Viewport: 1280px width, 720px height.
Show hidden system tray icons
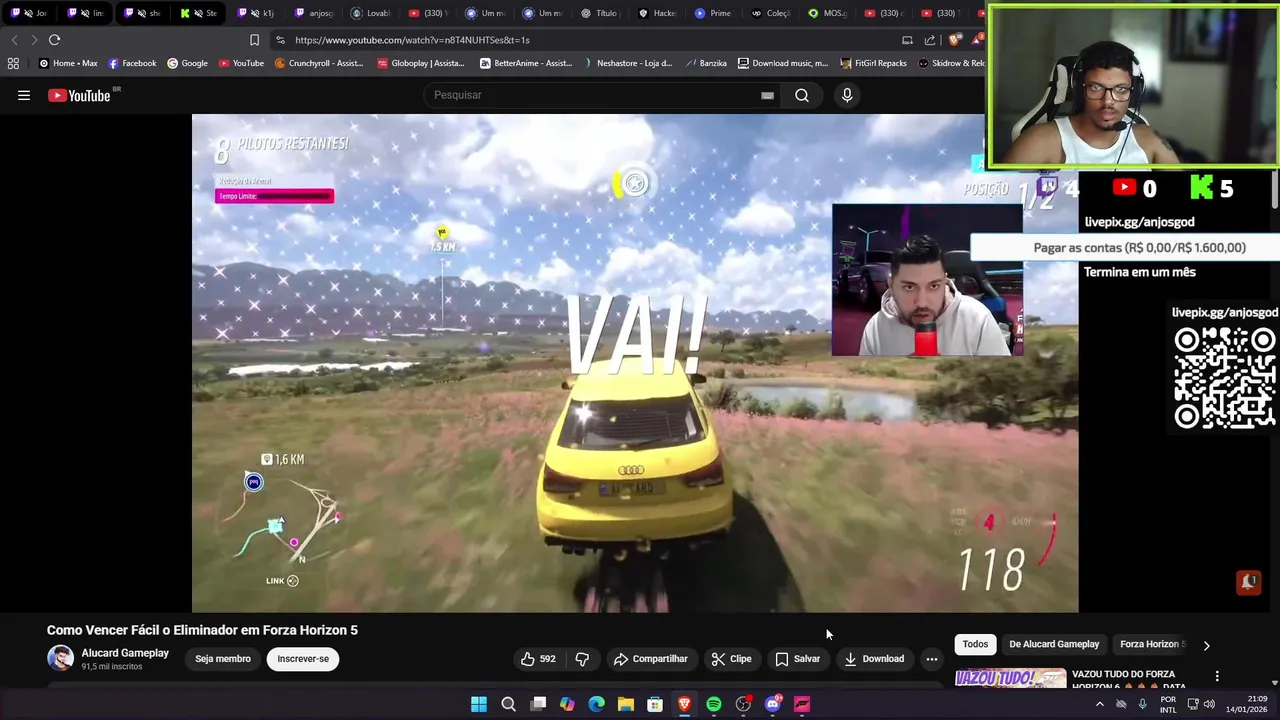coord(1099,704)
